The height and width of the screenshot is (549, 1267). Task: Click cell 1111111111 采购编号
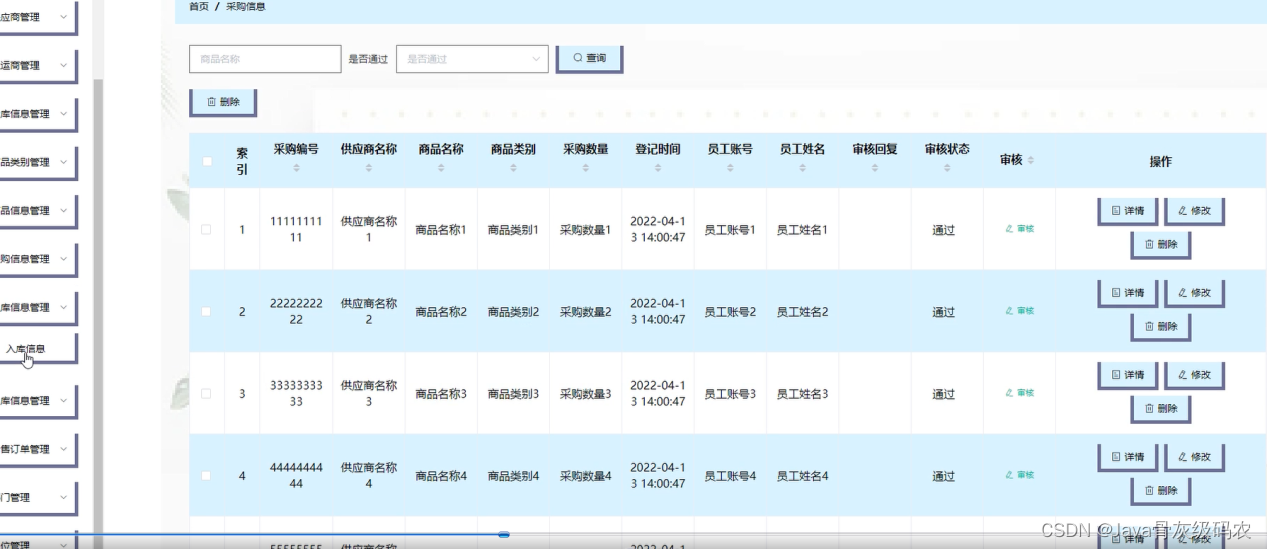(x=296, y=229)
